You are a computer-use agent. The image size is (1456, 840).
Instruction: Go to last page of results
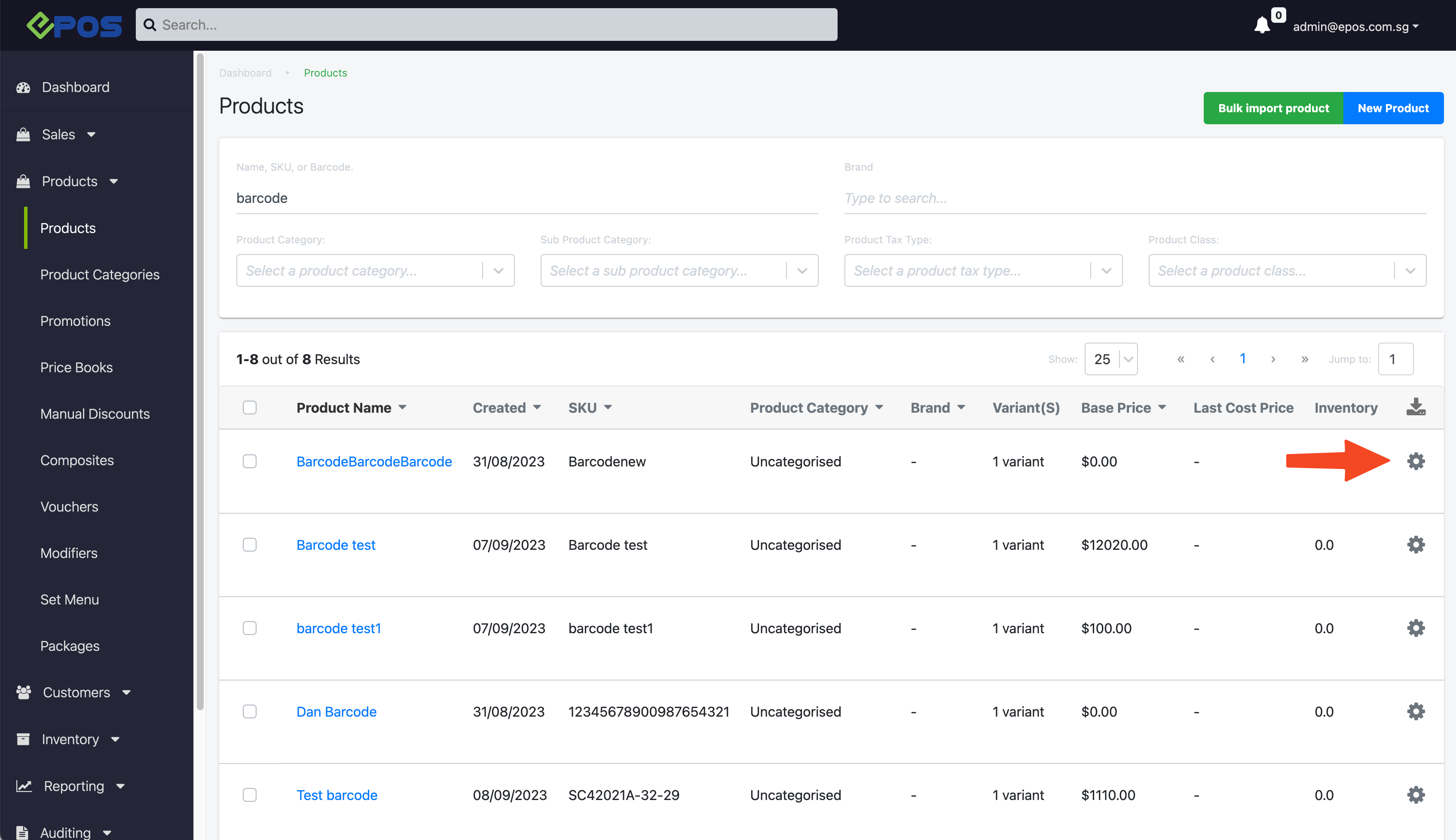1305,359
